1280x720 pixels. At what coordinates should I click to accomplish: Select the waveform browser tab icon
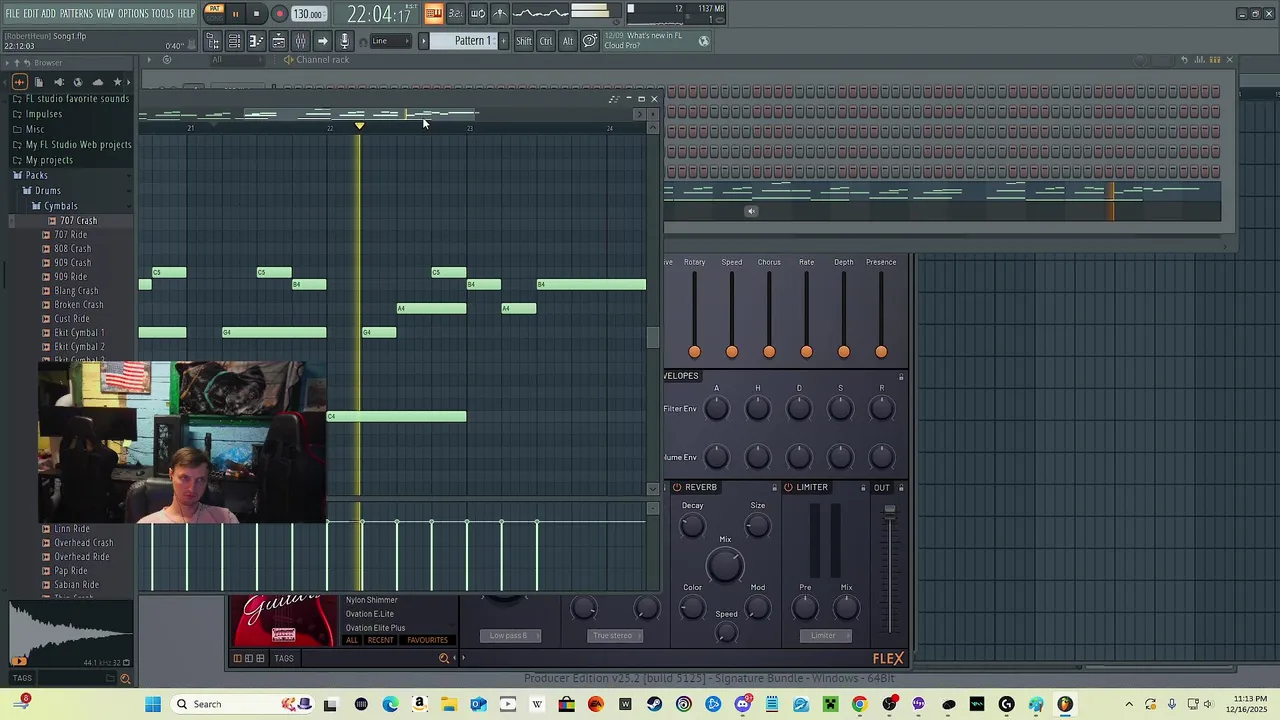pyautogui.click(x=19, y=82)
